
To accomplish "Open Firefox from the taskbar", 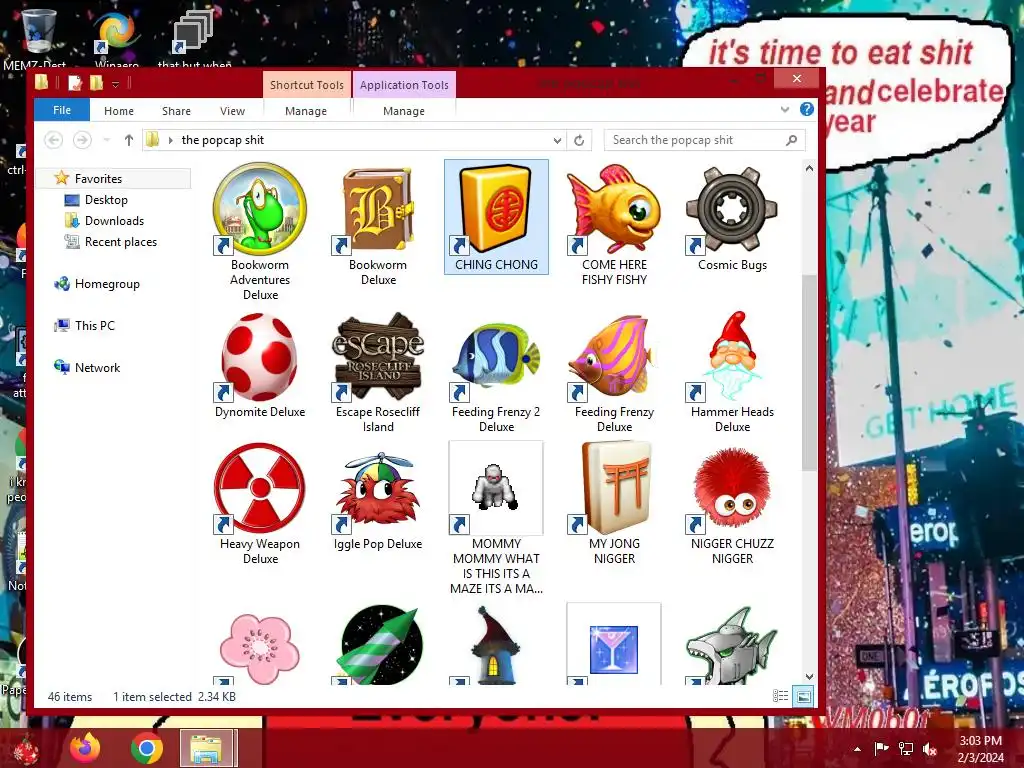I will 85,748.
